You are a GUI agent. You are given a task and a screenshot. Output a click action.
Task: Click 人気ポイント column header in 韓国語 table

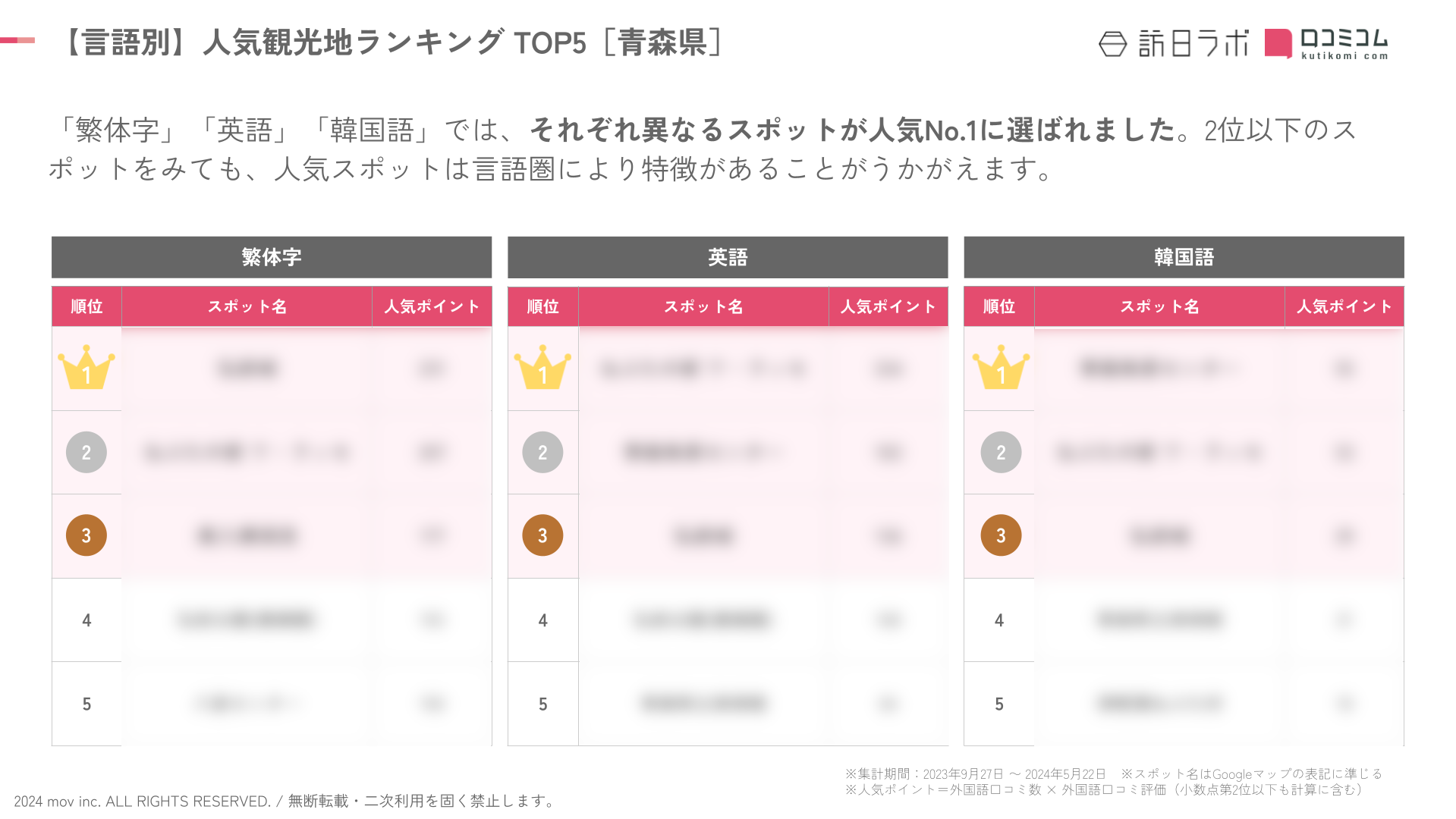click(1344, 306)
